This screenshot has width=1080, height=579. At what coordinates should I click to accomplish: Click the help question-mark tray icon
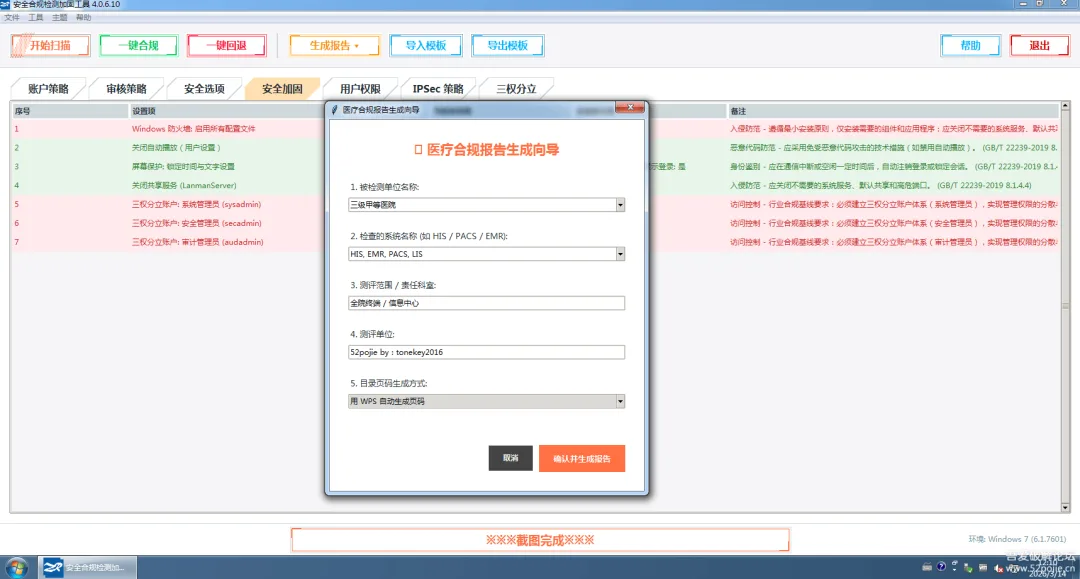(941, 567)
